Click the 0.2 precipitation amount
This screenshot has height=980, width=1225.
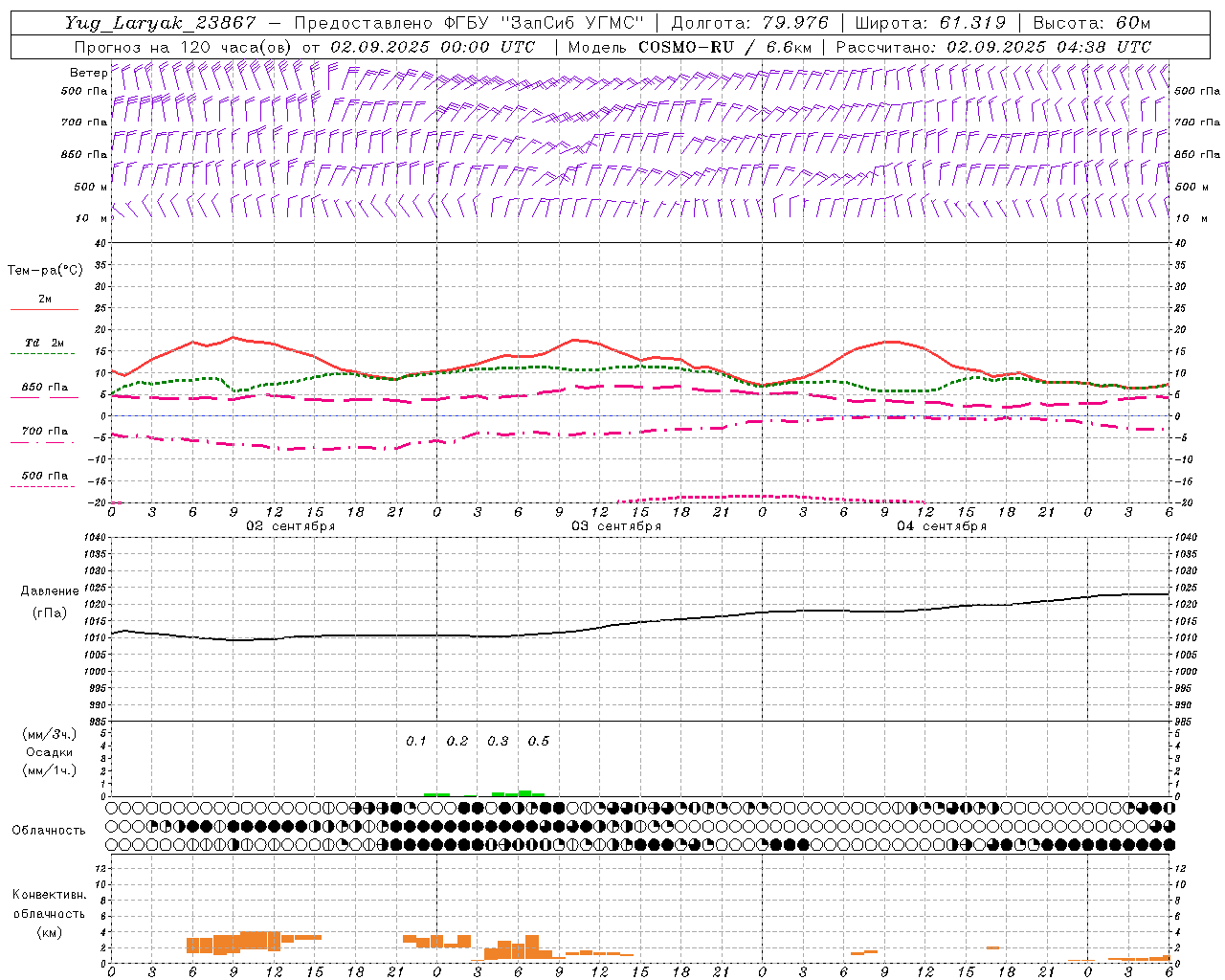coord(457,742)
